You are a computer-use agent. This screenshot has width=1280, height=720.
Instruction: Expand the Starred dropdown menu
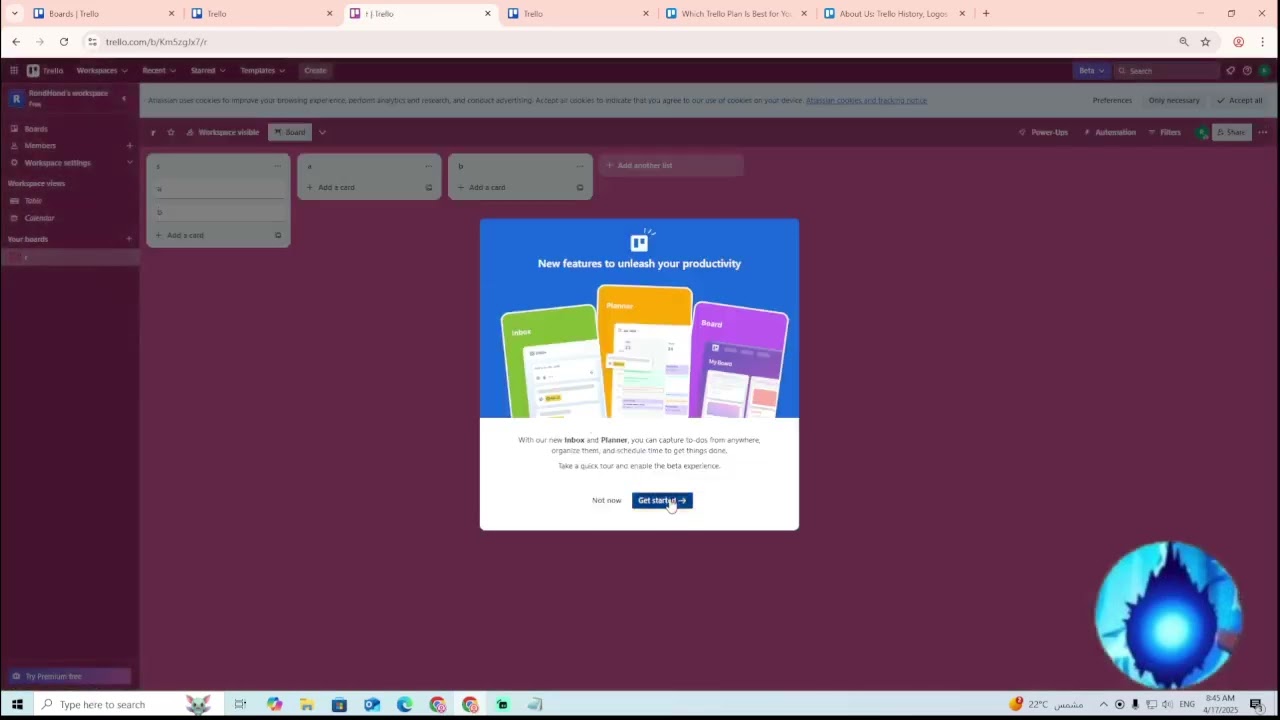click(x=208, y=71)
